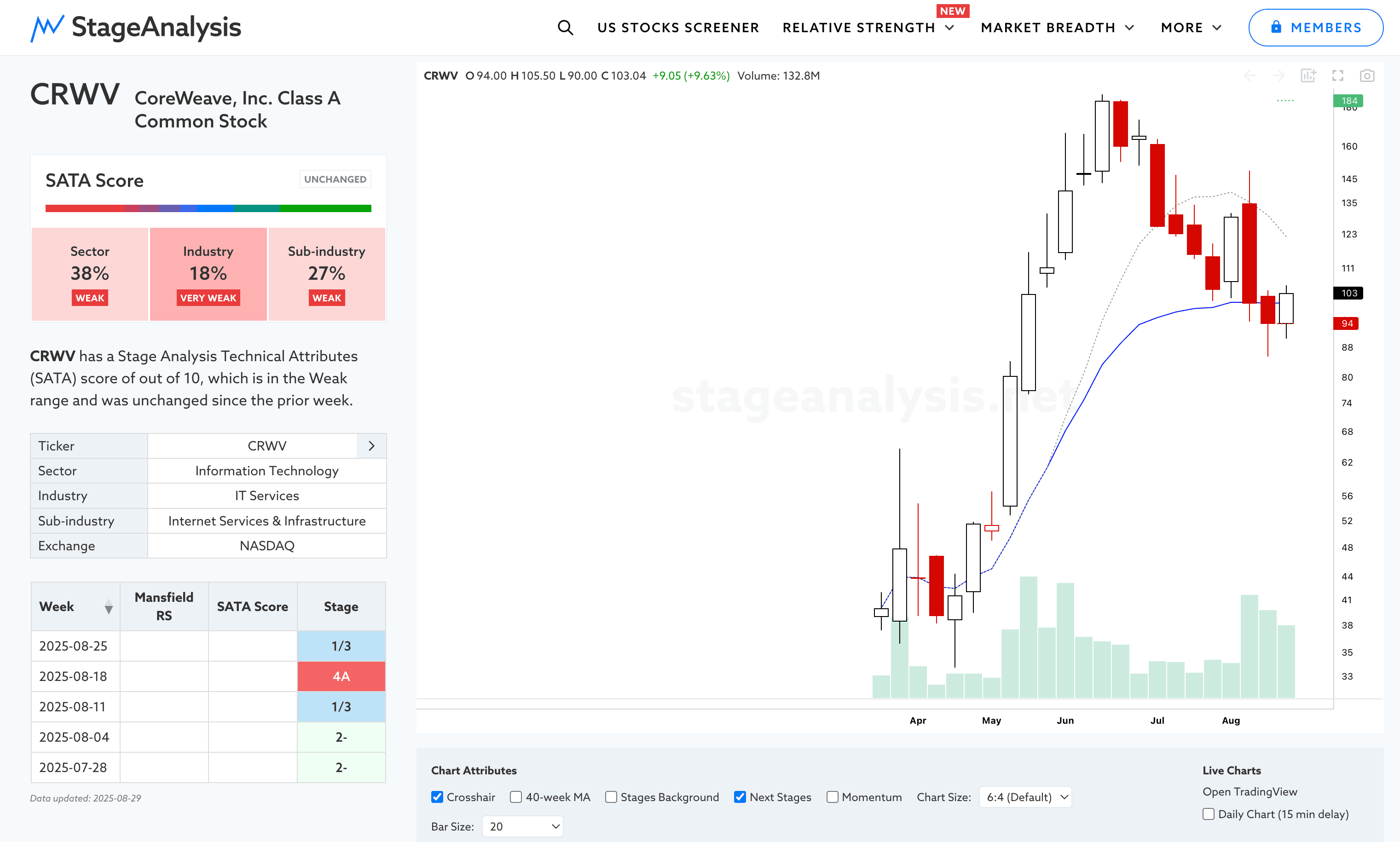Open fullscreen chart mode icon
Screen dimensions: 1400x842
tap(1337, 75)
